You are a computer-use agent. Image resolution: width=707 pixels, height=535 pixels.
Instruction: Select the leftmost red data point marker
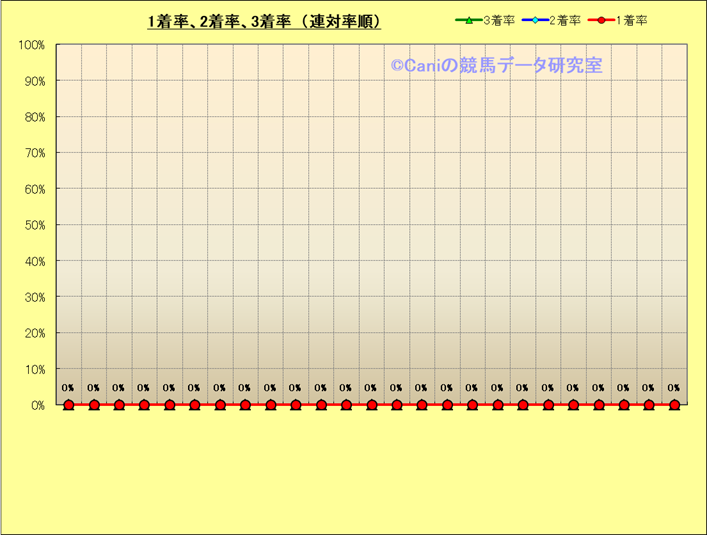tap(69, 405)
